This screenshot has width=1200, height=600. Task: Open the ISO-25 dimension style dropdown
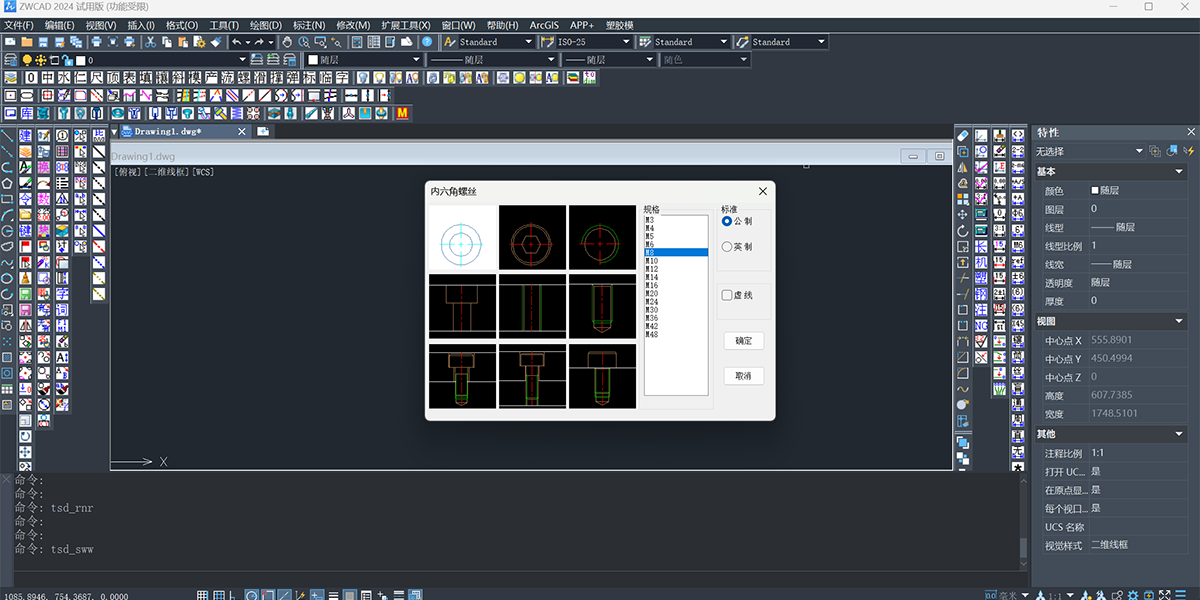pyautogui.click(x=586, y=42)
